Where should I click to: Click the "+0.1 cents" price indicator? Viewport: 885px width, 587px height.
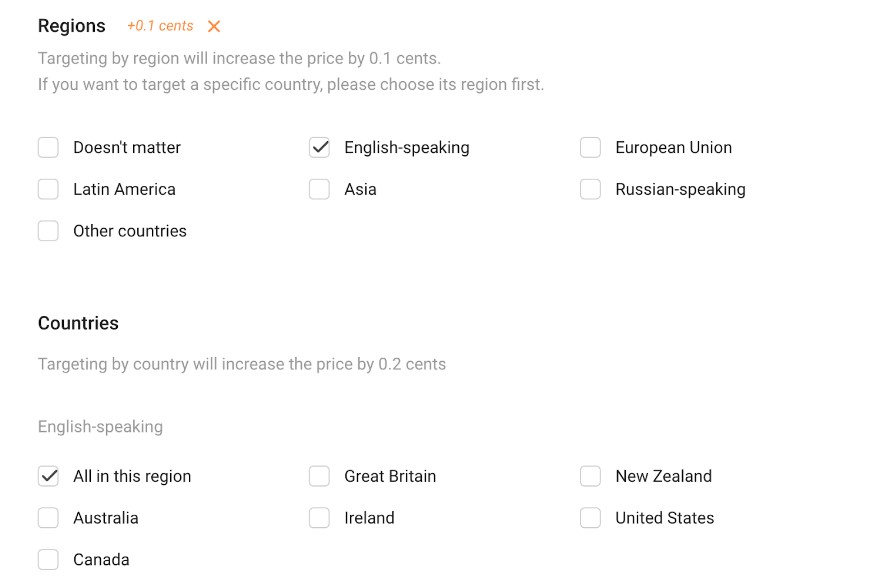point(160,26)
